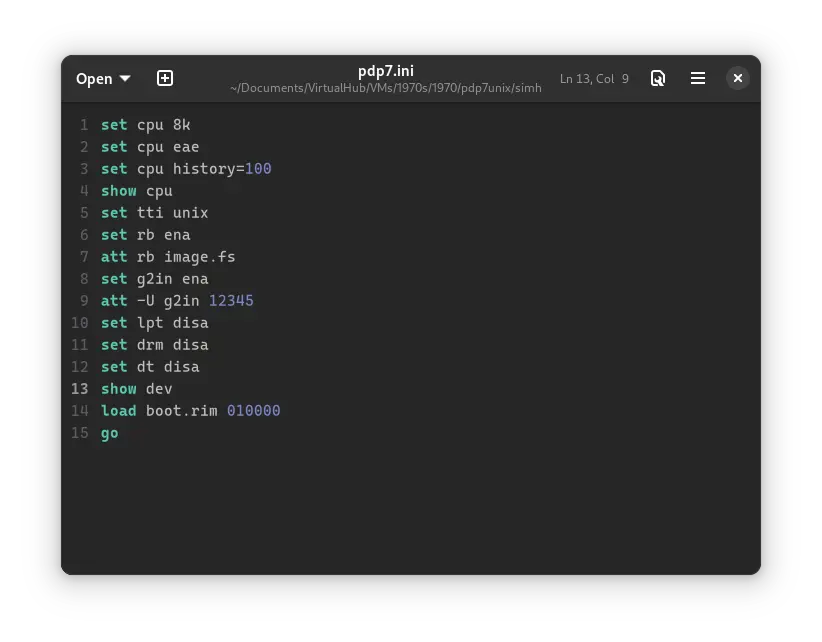822x642 pixels.
Task: Close the pdp7.ini editor window
Action: pos(737,78)
